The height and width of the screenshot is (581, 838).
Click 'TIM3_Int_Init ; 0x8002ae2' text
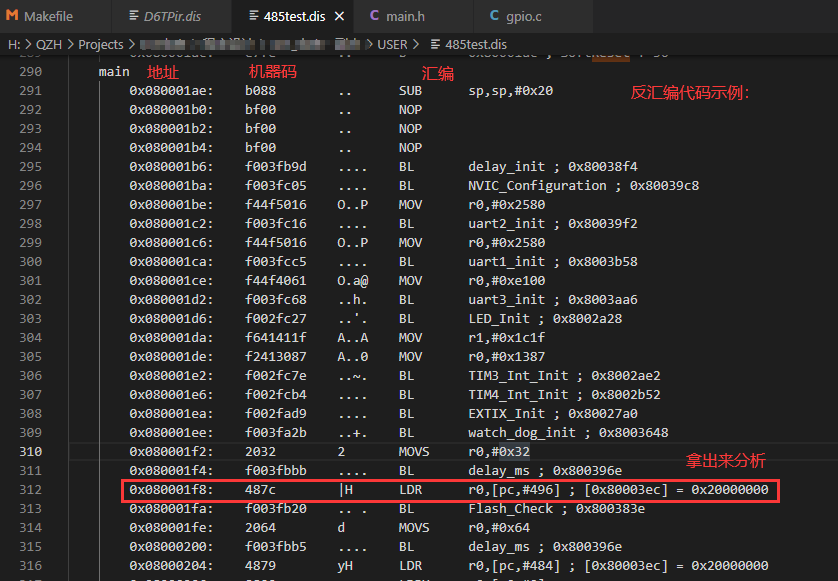(x=564, y=376)
